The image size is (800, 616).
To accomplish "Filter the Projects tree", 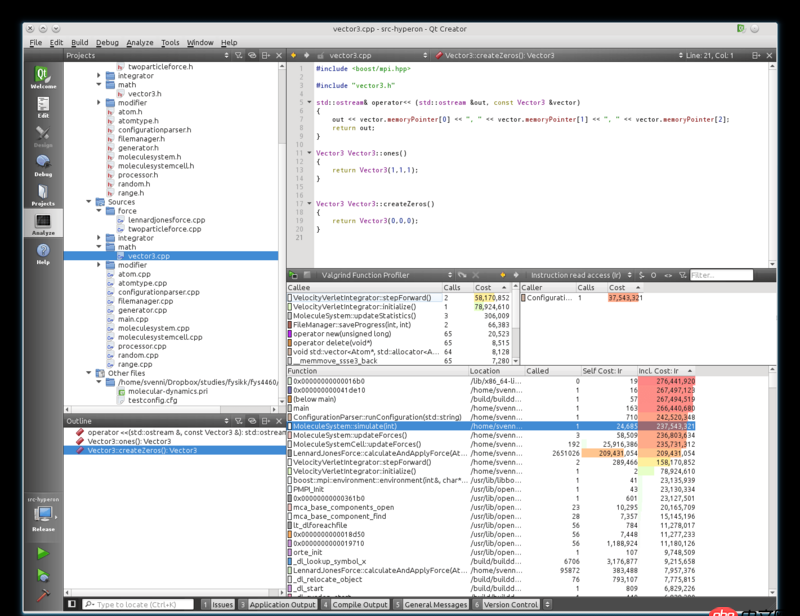I will tap(238, 55).
